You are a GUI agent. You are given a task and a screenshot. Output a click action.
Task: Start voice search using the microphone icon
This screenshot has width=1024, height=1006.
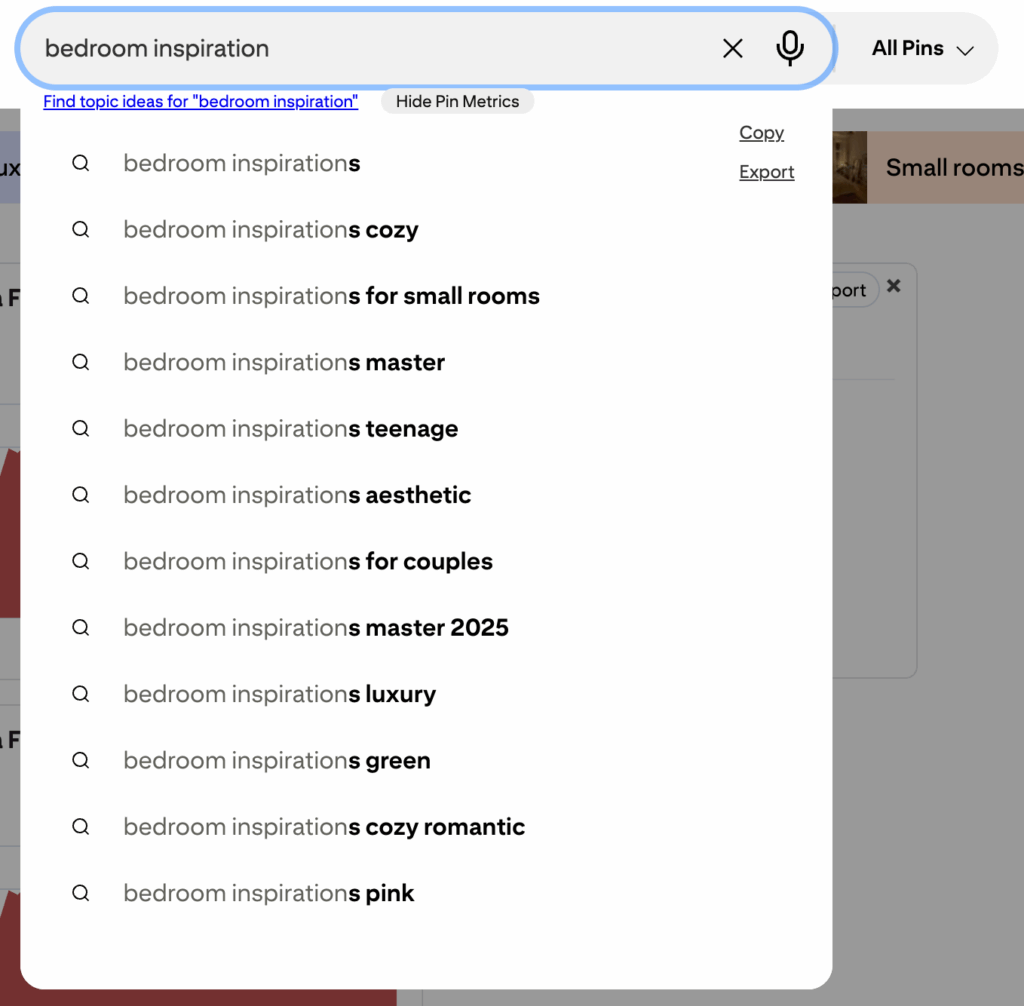point(790,48)
